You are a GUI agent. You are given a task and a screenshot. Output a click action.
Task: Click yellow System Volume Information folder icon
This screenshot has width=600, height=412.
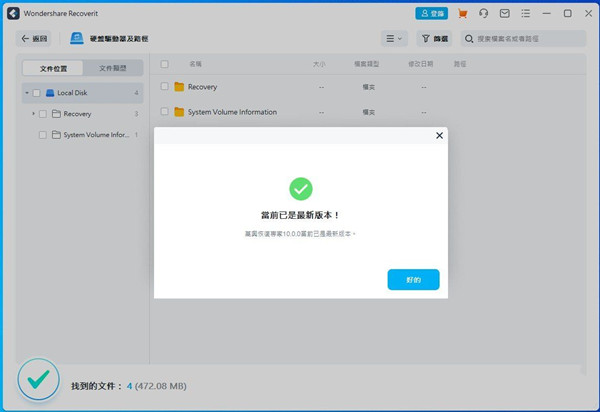click(179, 112)
